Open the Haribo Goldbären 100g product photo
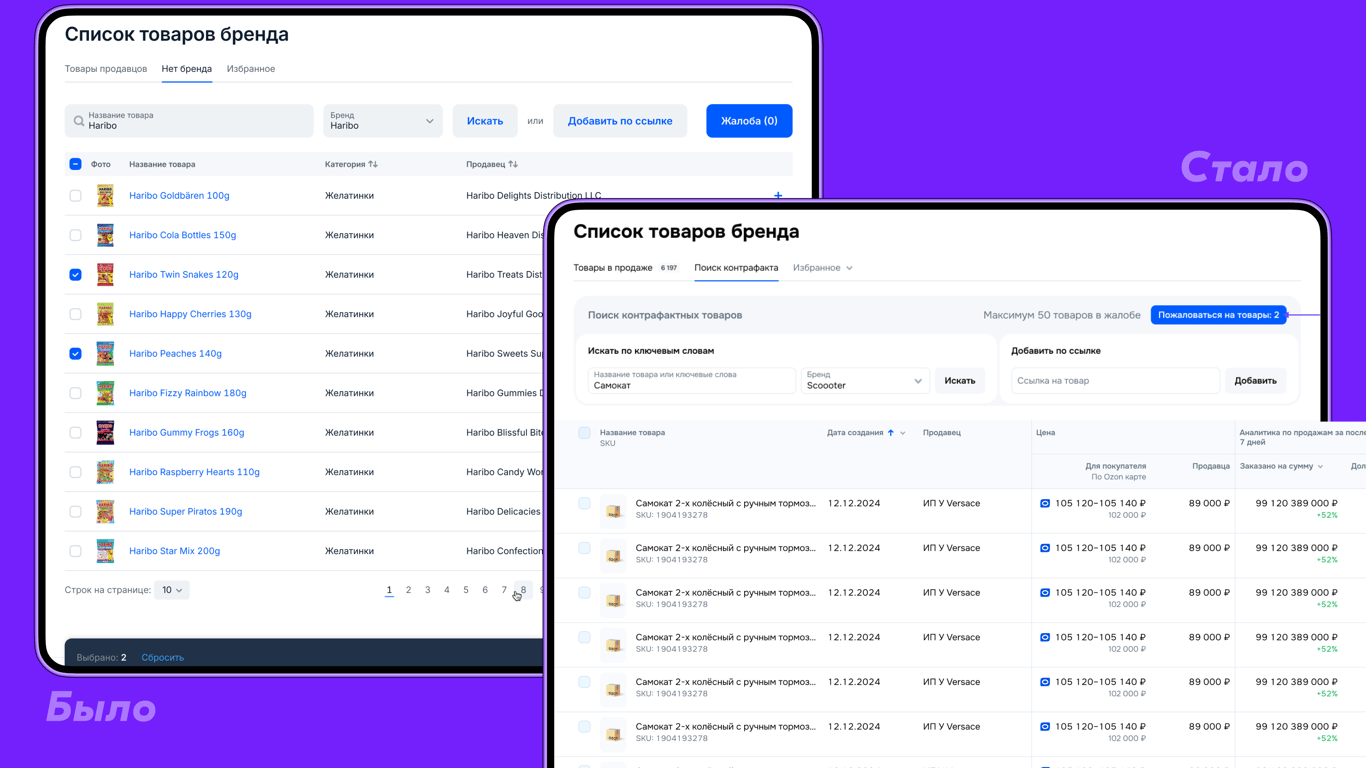Screen dimensions: 1366x768 tap(105, 195)
